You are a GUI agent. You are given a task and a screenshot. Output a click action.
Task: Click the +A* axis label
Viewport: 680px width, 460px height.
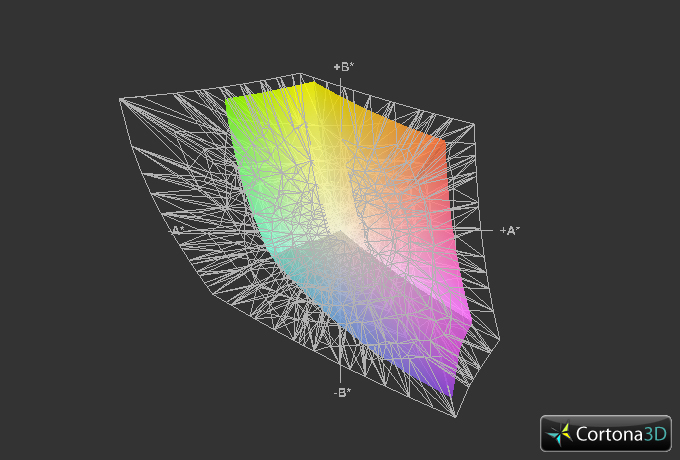pyautogui.click(x=510, y=231)
